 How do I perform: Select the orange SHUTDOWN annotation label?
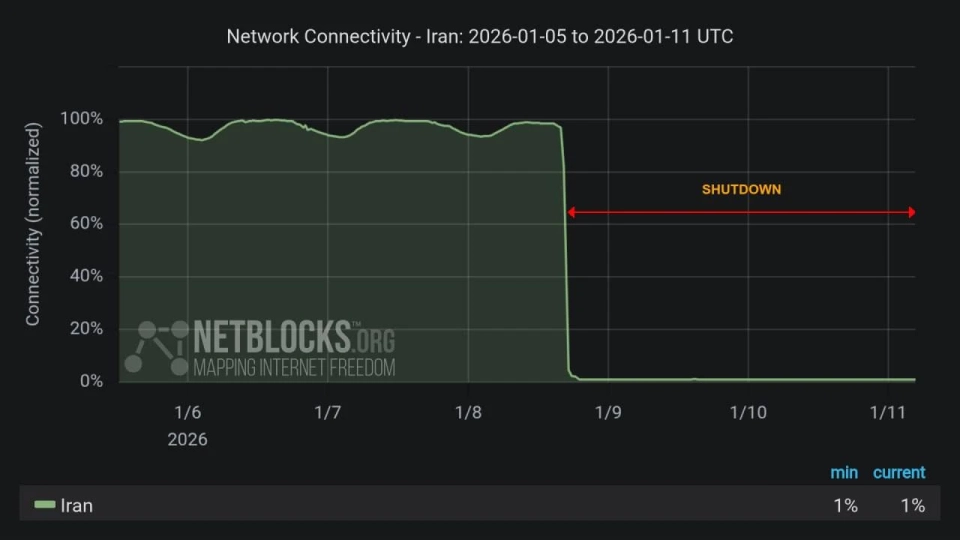pyautogui.click(x=741, y=189)
